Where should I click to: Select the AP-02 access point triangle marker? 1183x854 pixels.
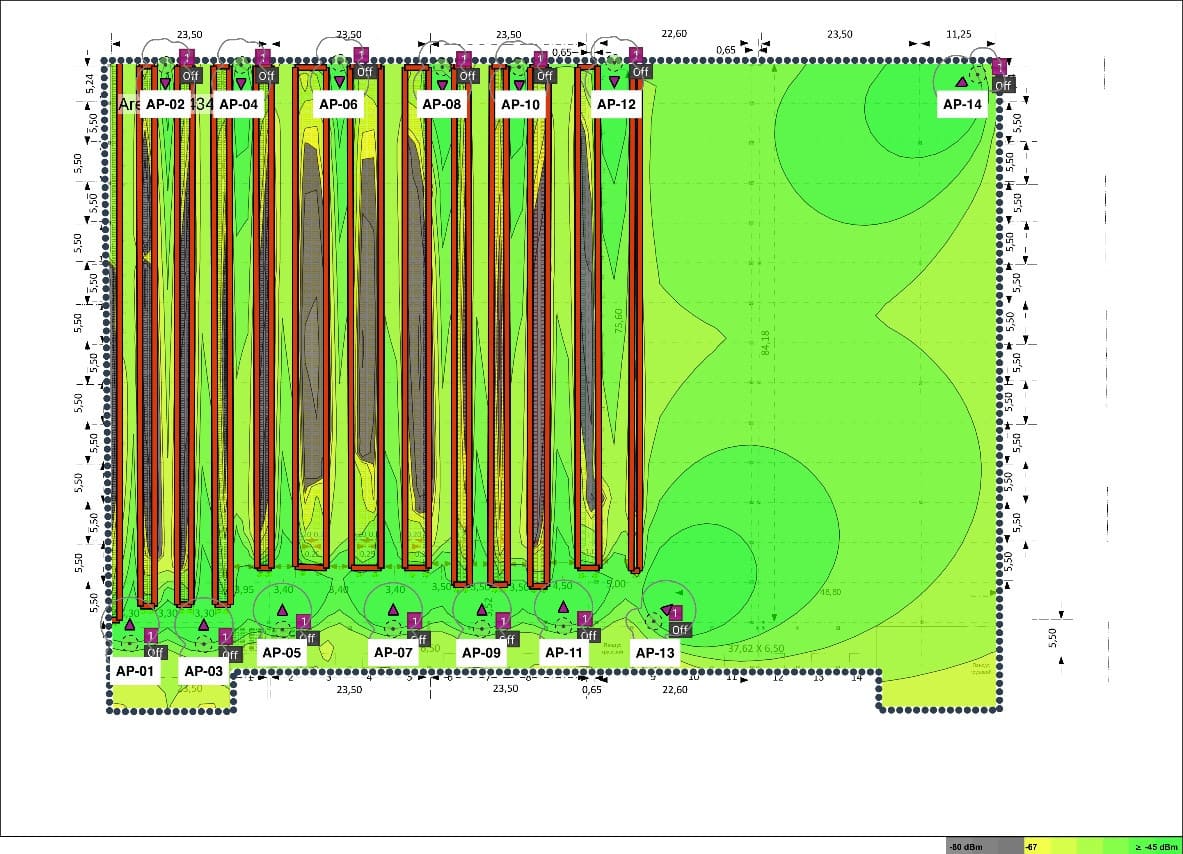coord(165,83)
